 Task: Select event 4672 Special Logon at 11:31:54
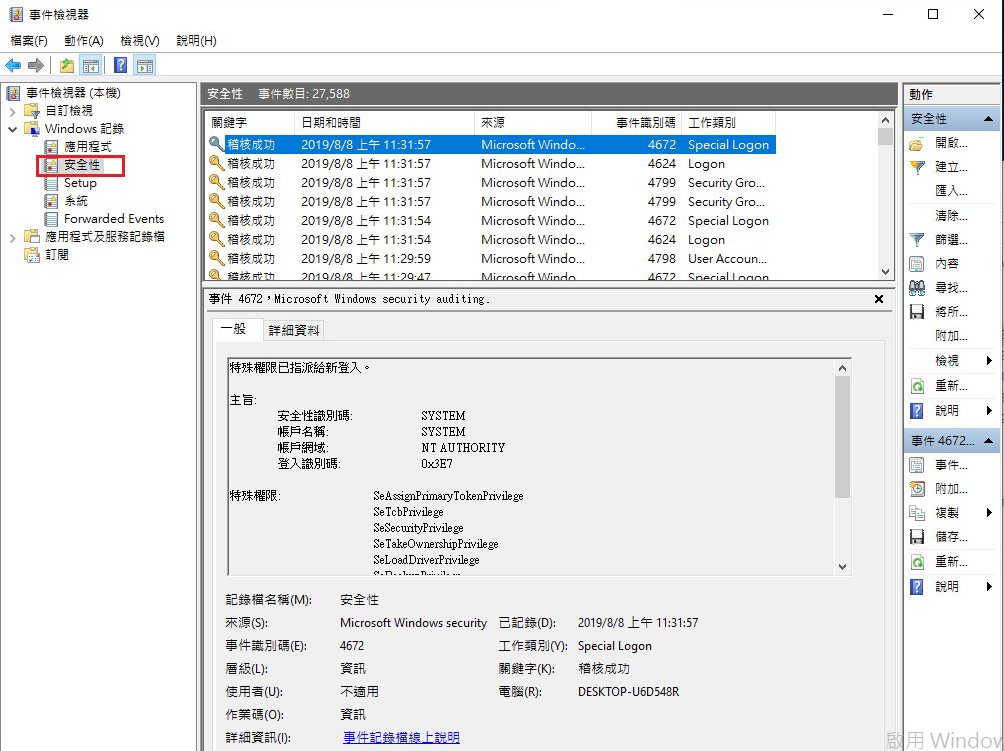(x=490, y=221)
